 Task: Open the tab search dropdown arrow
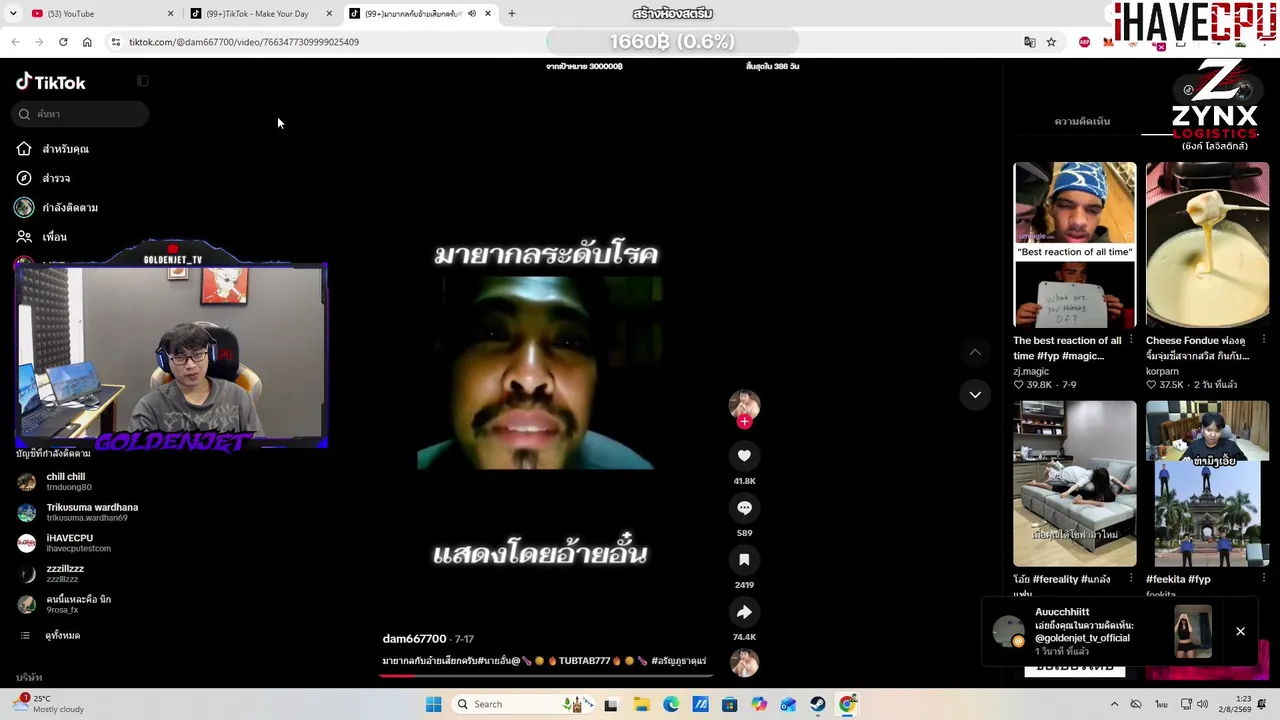coord(15,14)
